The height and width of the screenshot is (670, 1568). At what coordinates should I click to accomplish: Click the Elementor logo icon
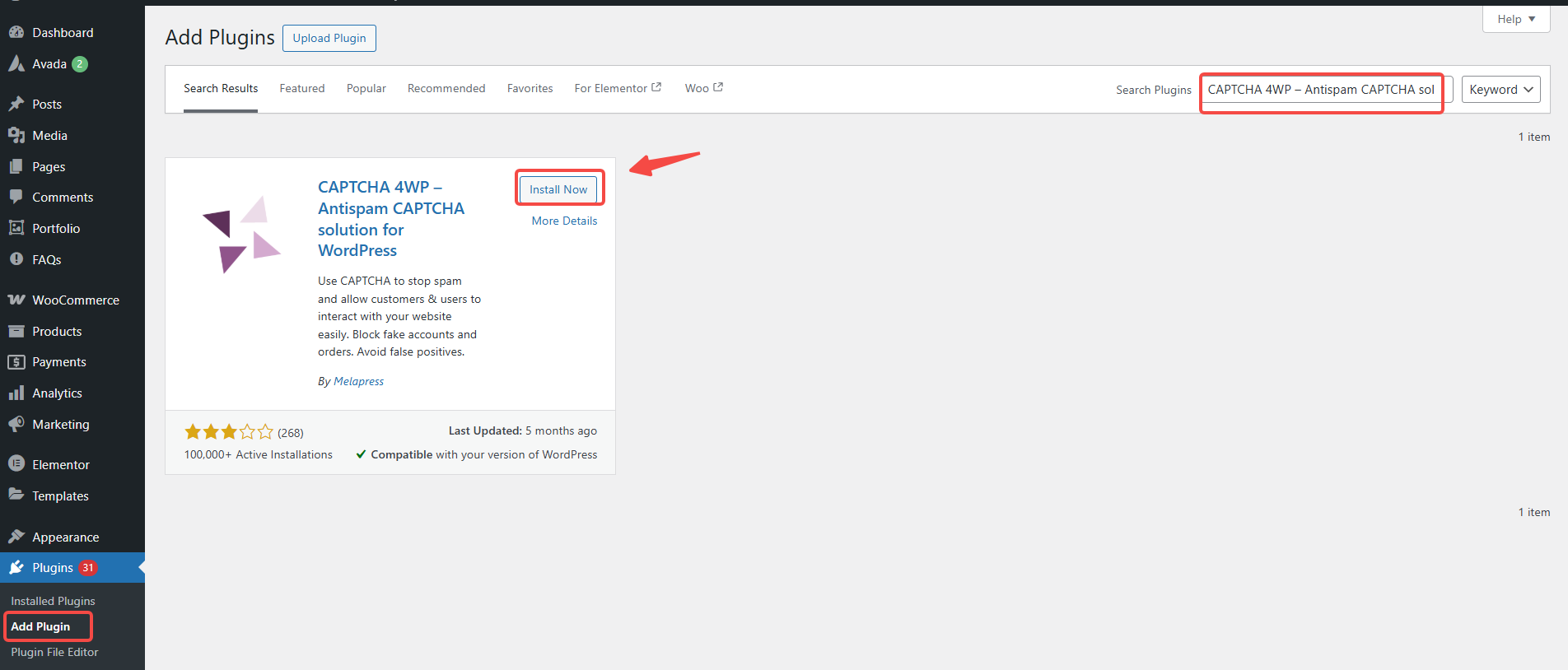pos(16,464)
